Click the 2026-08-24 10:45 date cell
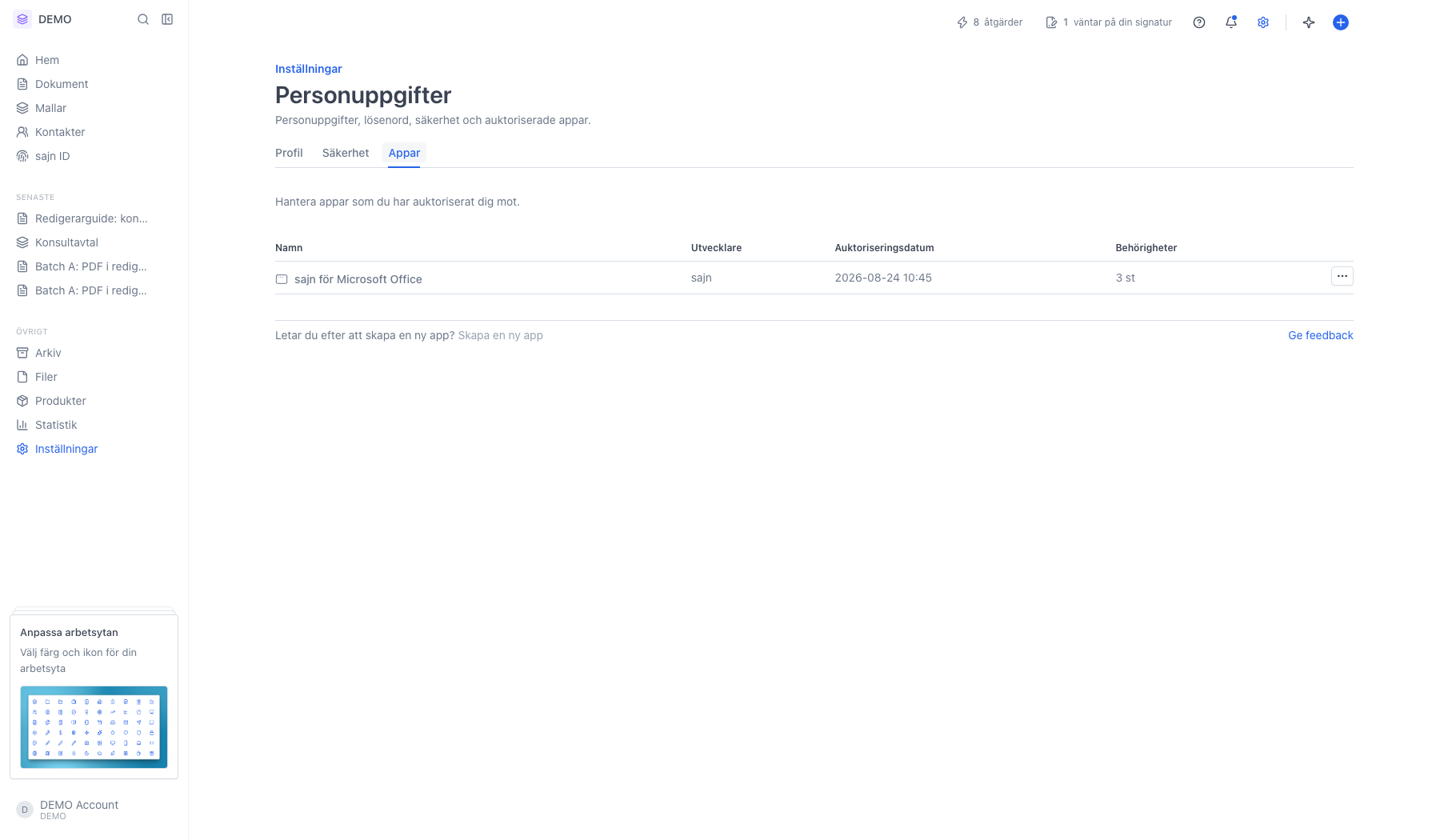This screenshot has height=840, width=1440. [x=883, y=278]
